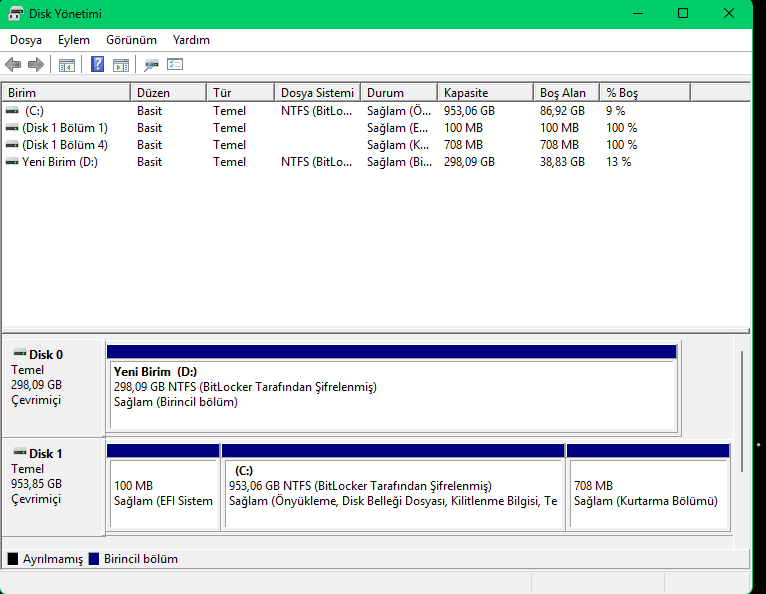Open the Görünüm menu
Image resolution: width=766 pixels, height=594 pixels.
[131, 40]
